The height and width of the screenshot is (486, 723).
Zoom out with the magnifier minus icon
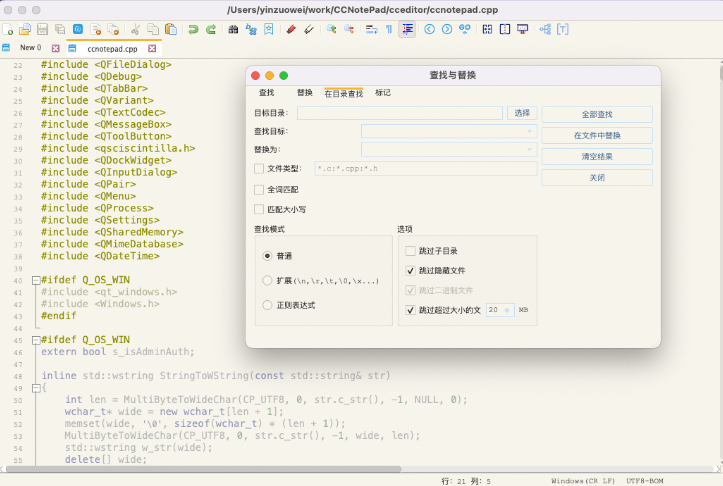349,30
